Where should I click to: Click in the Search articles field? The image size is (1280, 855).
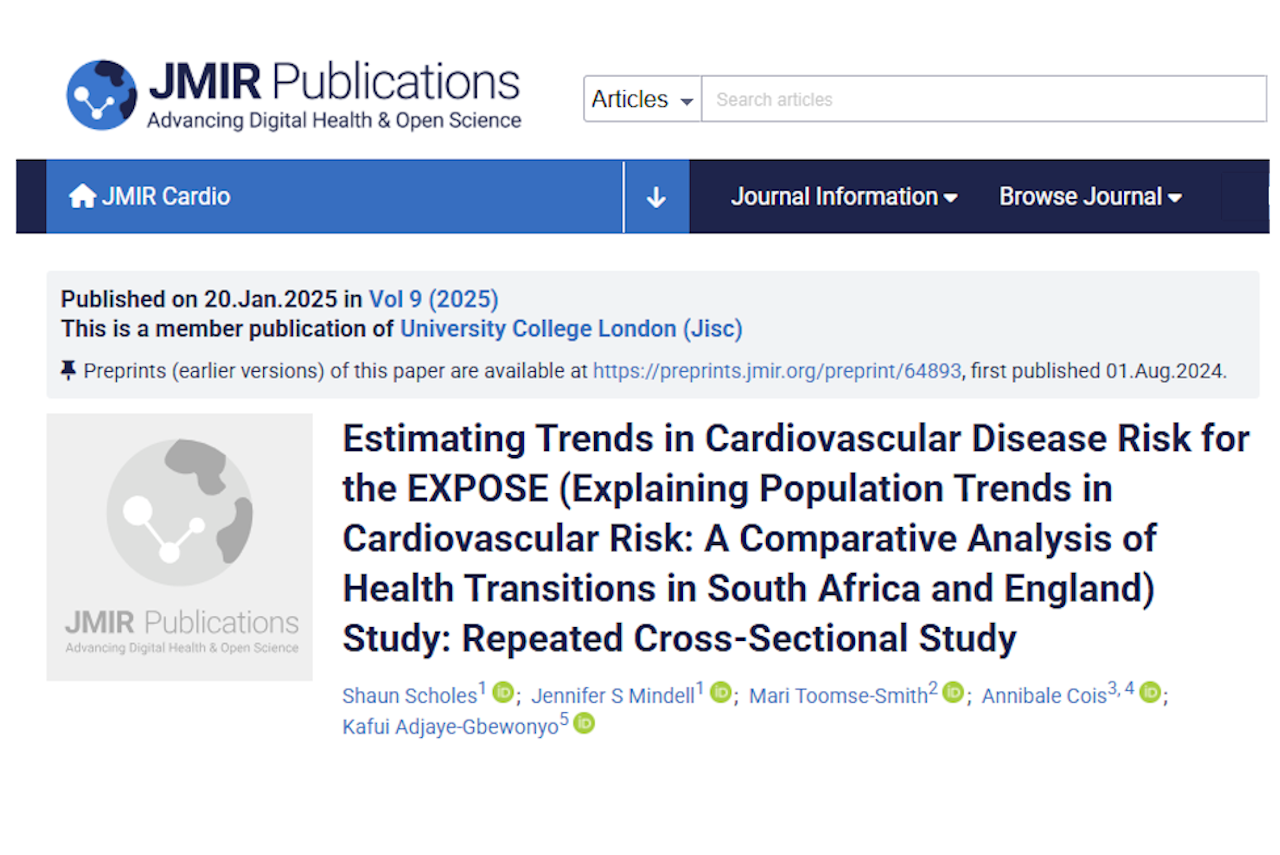983,100
